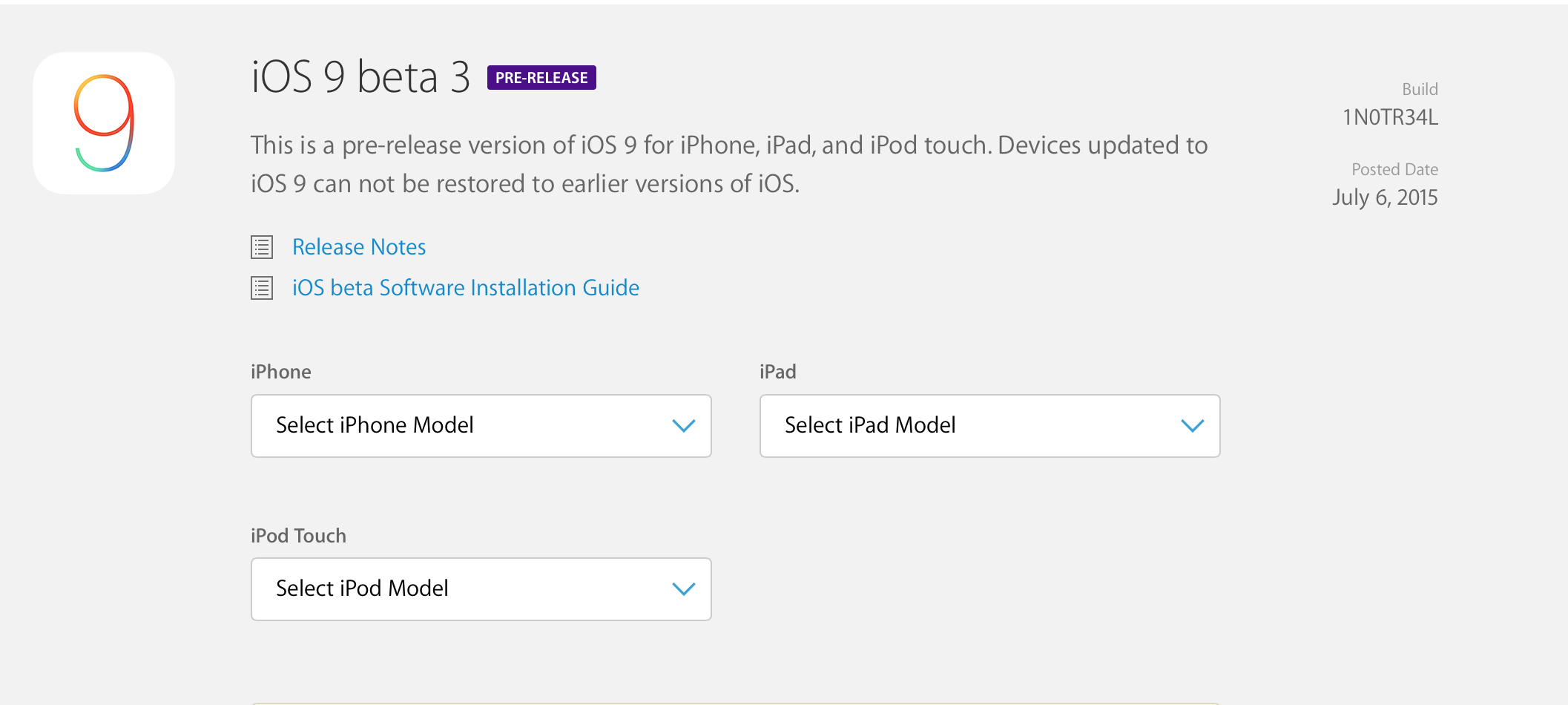The width and height of the screenshot is (1568, 705).
Task: Click the Posted Date label
Action: tap(1394, 169)
